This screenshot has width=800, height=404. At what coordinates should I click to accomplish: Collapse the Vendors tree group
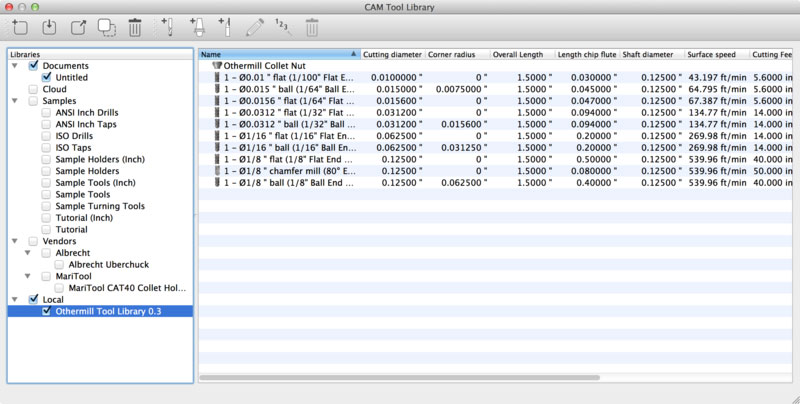pos(15,241)
